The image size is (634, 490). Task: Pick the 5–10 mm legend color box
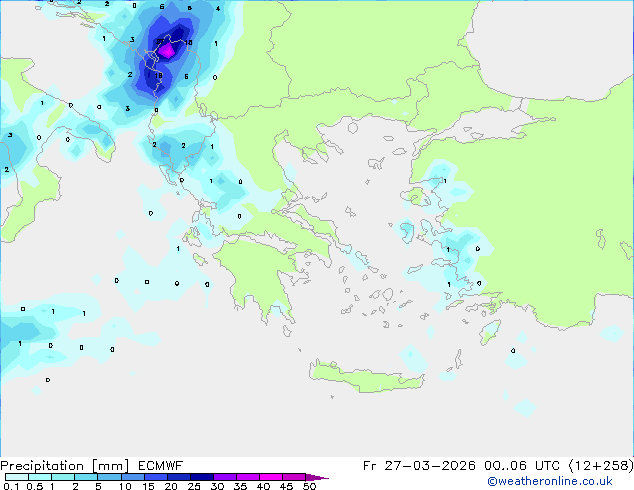[109, 477]
